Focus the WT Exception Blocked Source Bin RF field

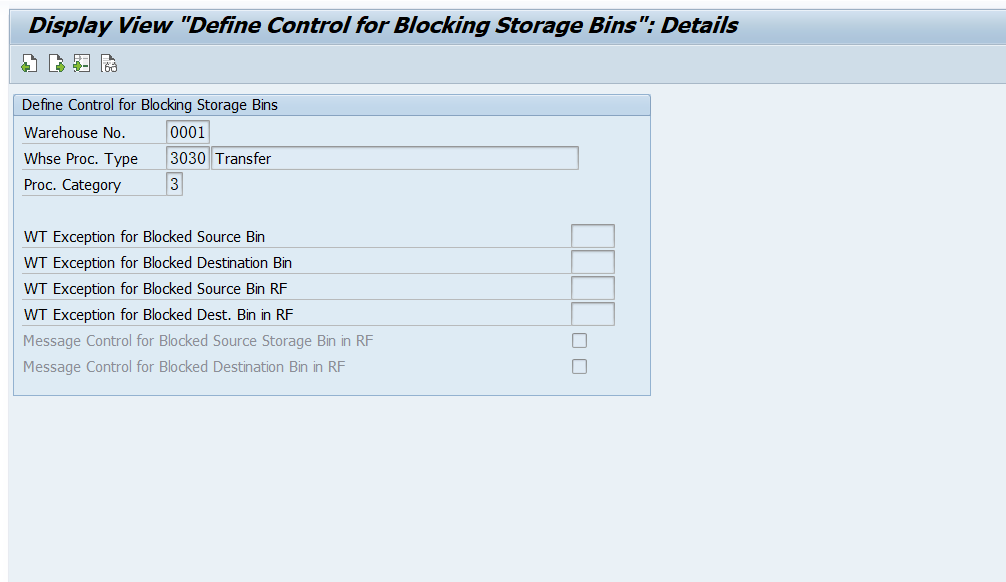[592, 289]
